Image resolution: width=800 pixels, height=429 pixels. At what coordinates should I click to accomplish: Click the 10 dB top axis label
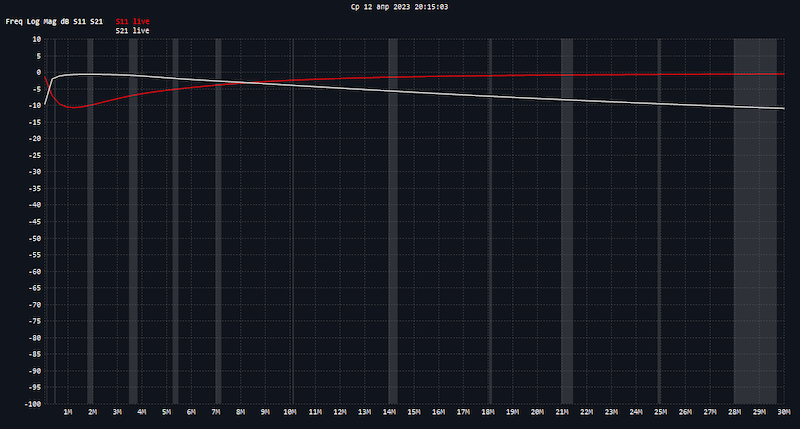click(x=33, y=39)
